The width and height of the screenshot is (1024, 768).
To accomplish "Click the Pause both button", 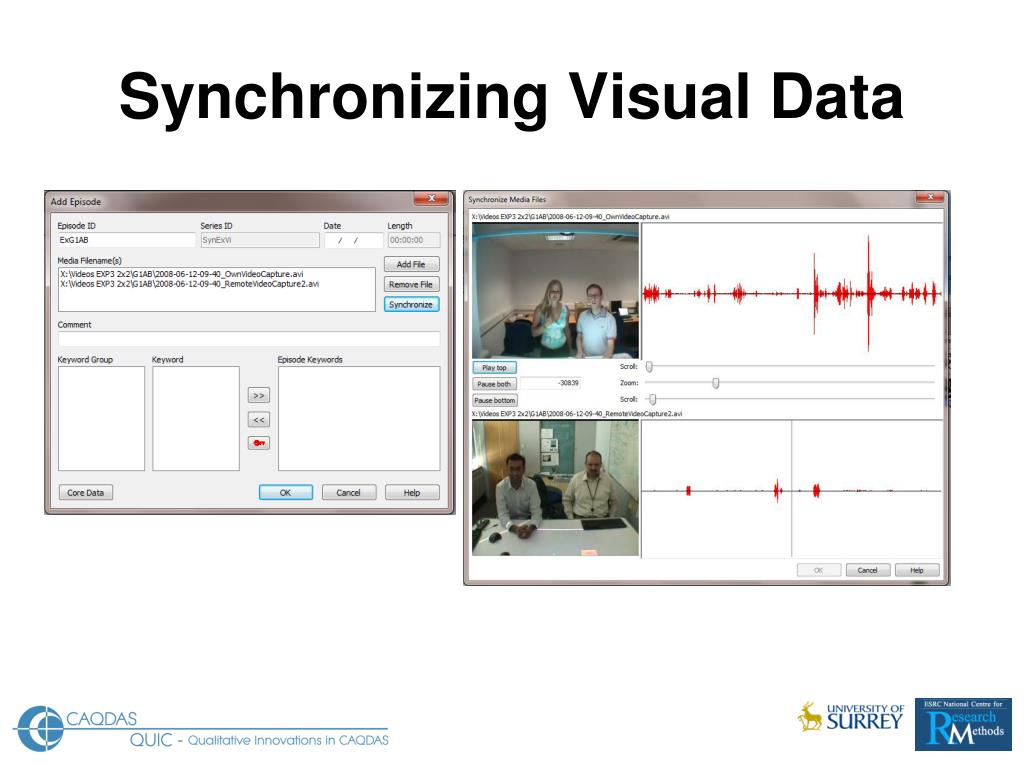I will click(x=494, y=384).
